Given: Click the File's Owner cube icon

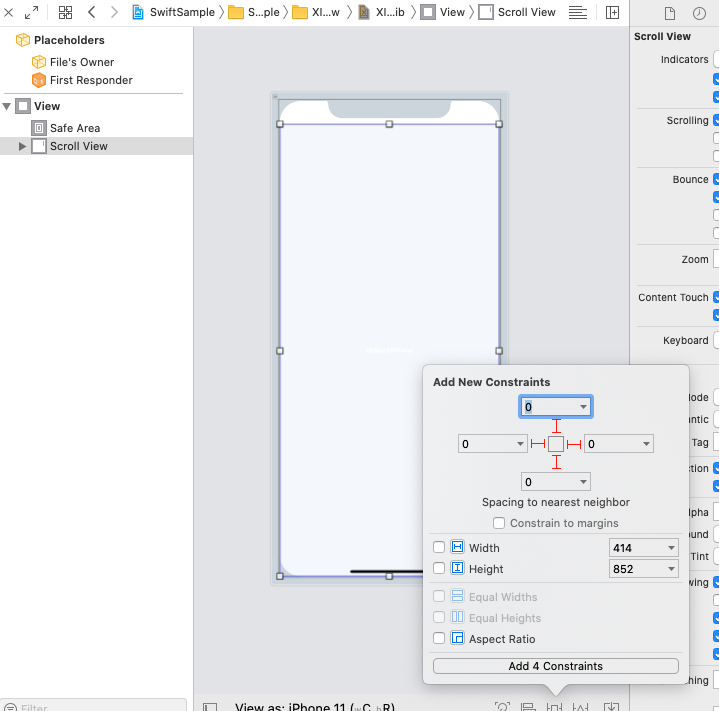Looking at the screenshot, I should tap(39, 62).
